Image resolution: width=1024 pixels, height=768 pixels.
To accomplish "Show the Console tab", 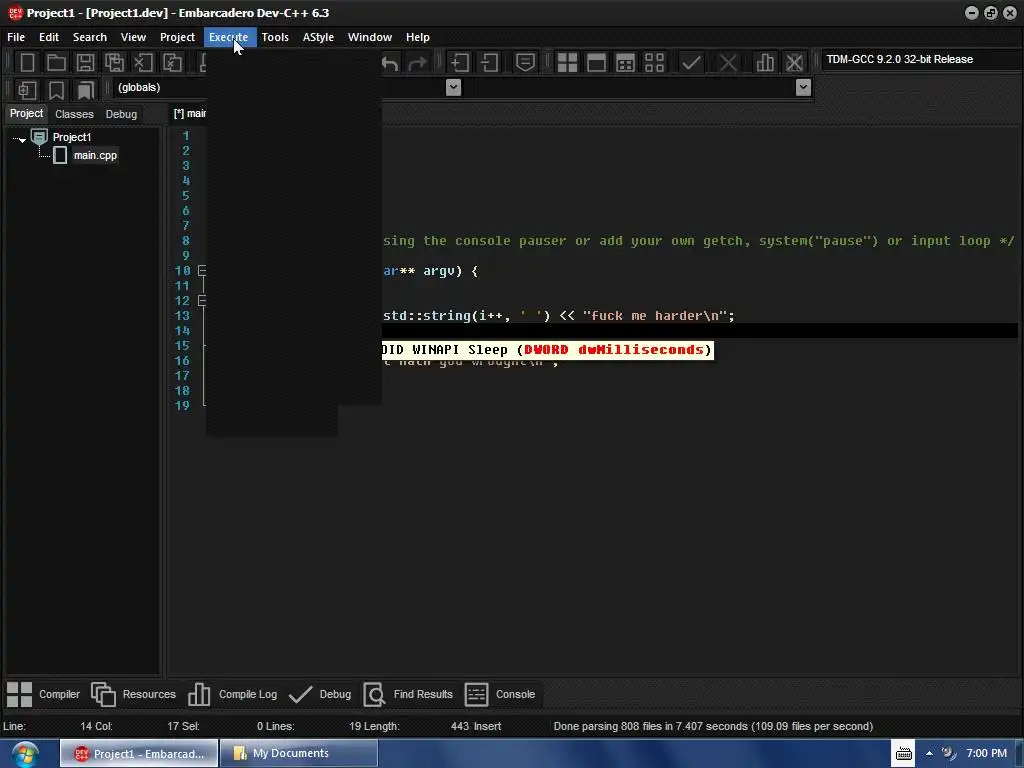I will coord(500,694).
